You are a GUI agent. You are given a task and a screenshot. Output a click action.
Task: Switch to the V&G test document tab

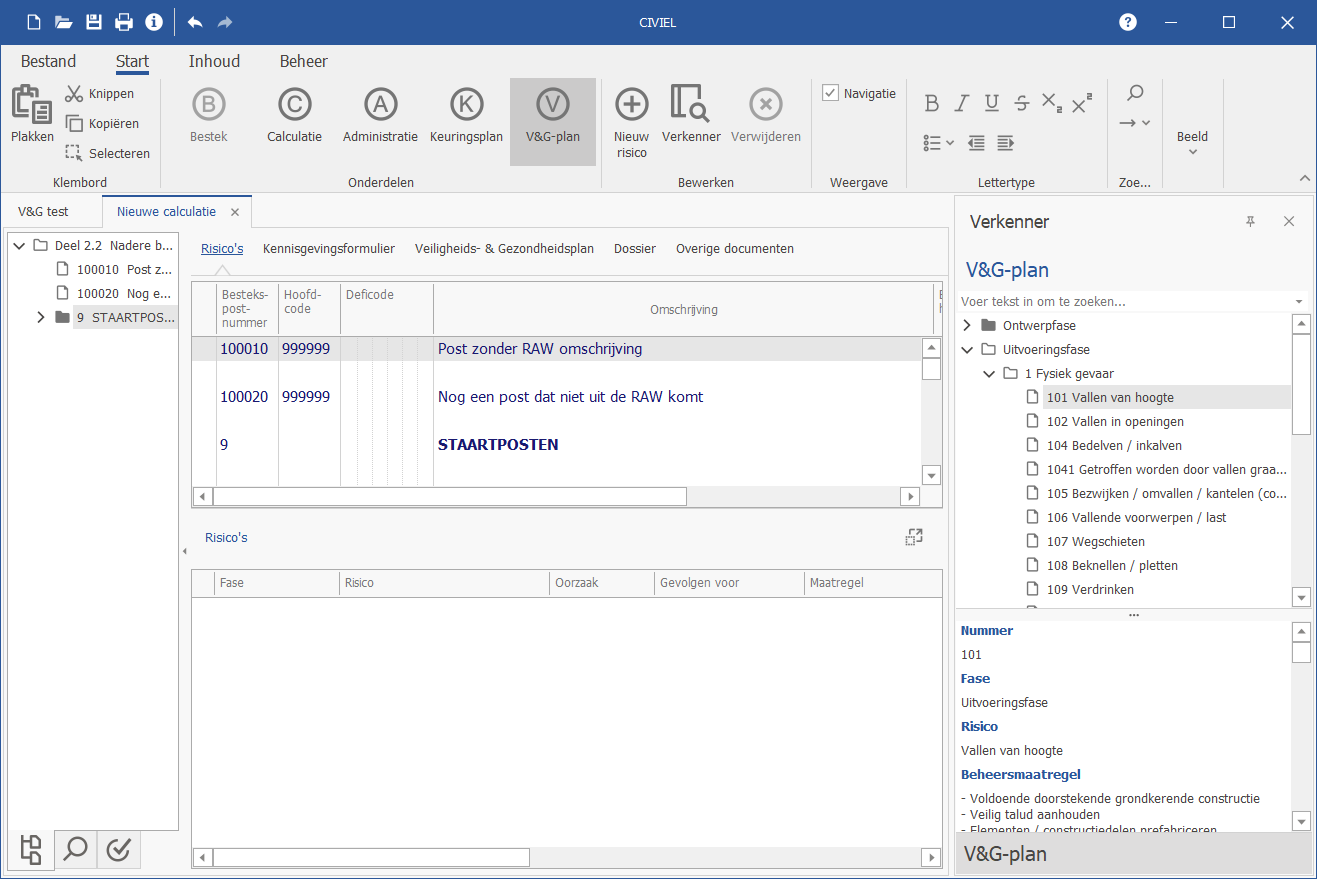44,212
